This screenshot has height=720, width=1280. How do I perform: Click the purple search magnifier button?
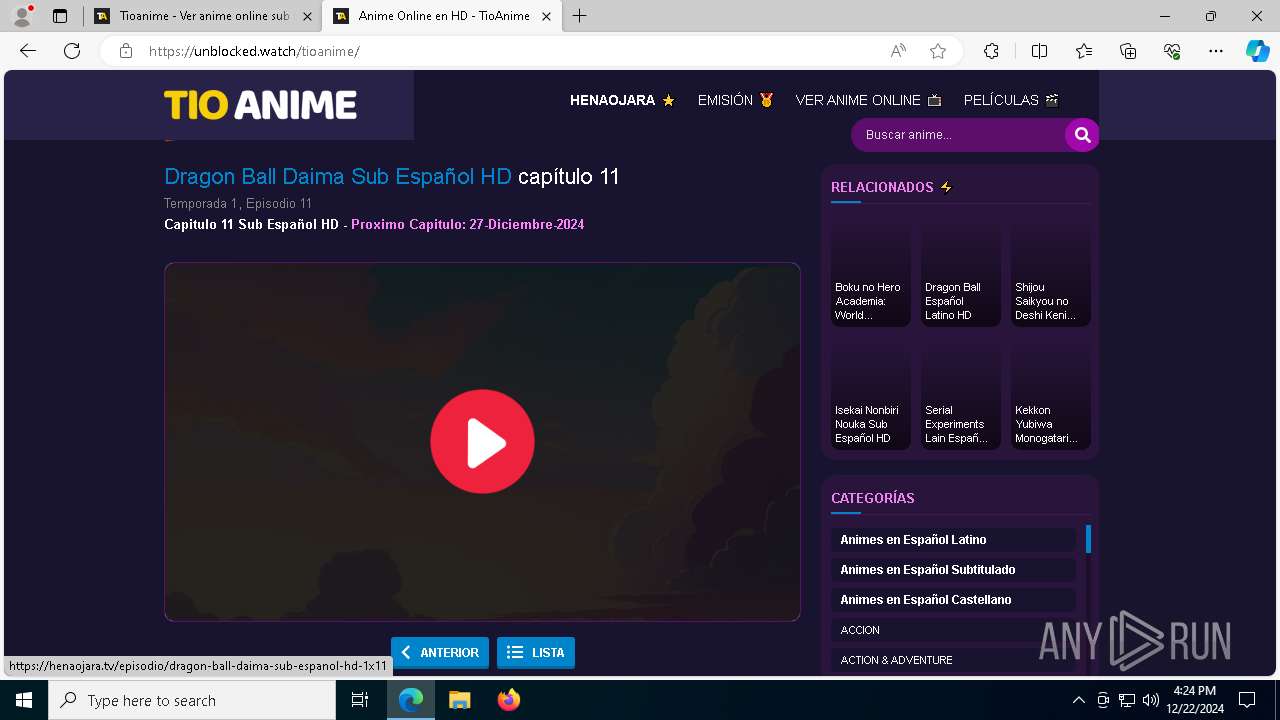(x=1082, y=135)
